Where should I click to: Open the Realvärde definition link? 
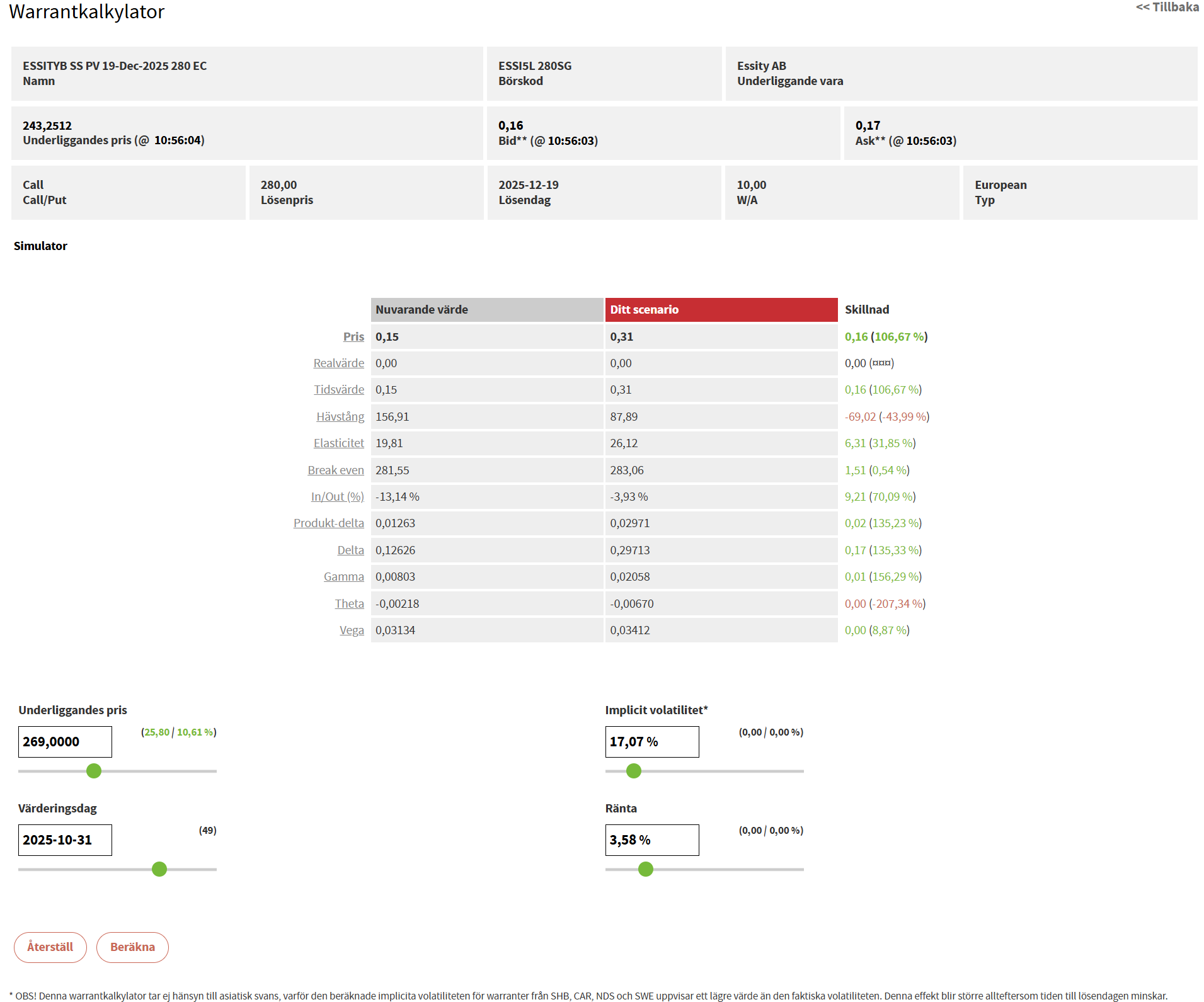[x=339, y=363]
